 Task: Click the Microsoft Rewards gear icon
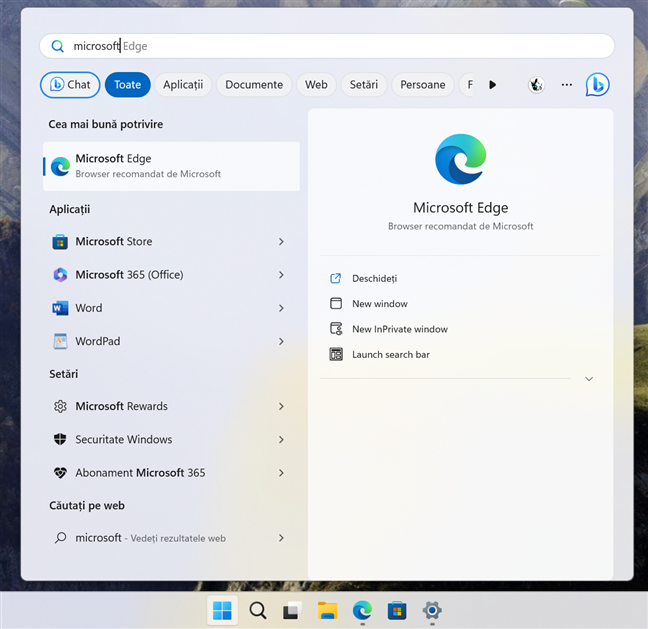tap(60, 406)
